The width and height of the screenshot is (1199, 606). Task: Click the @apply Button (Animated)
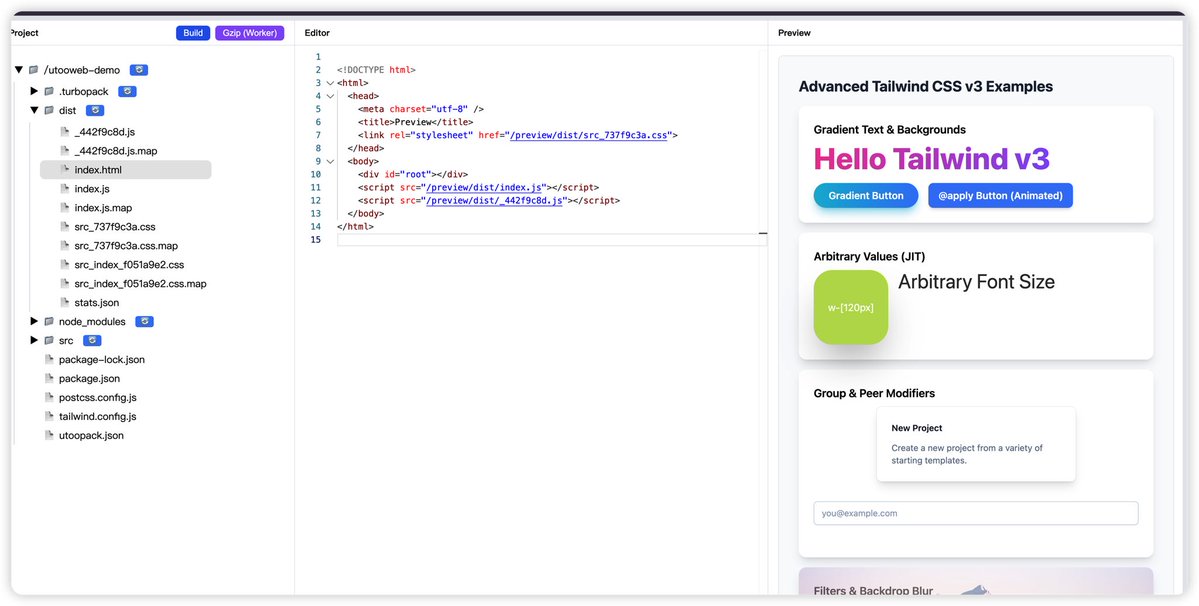click(x=1000, y=196)
